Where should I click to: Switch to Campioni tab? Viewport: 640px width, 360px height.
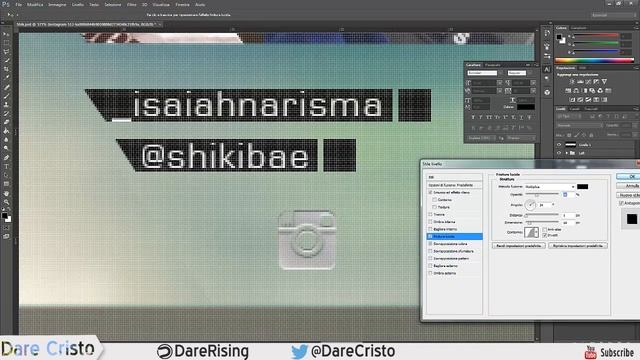pos(578,28)
